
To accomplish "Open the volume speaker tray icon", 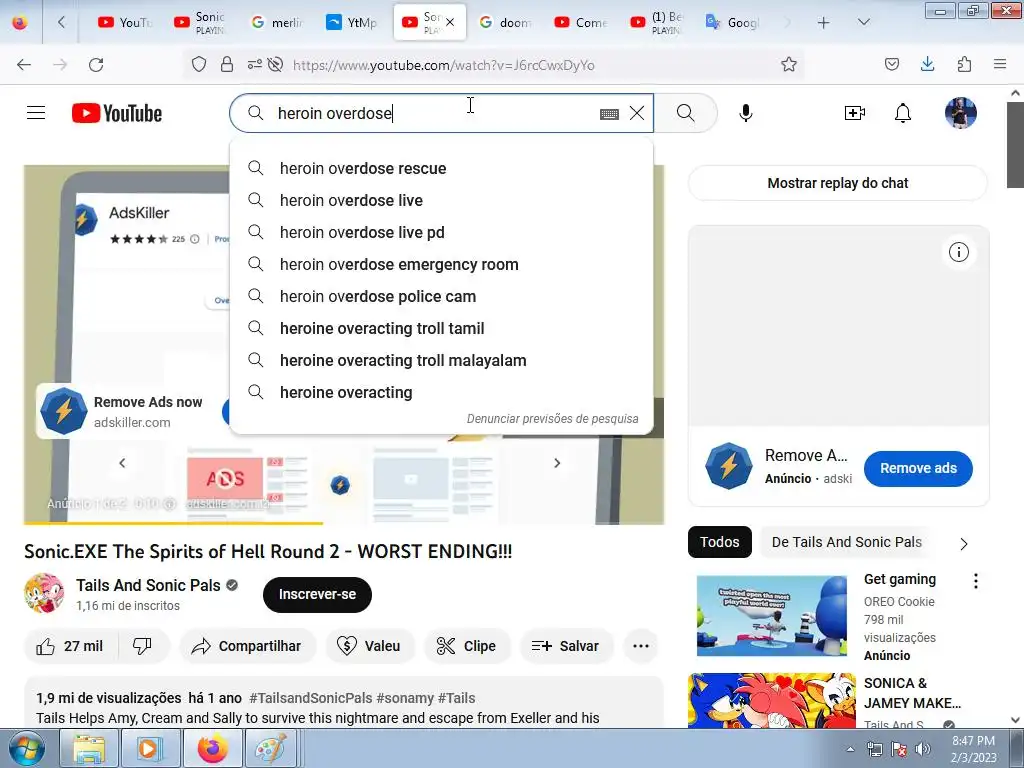I will (923, 749).
